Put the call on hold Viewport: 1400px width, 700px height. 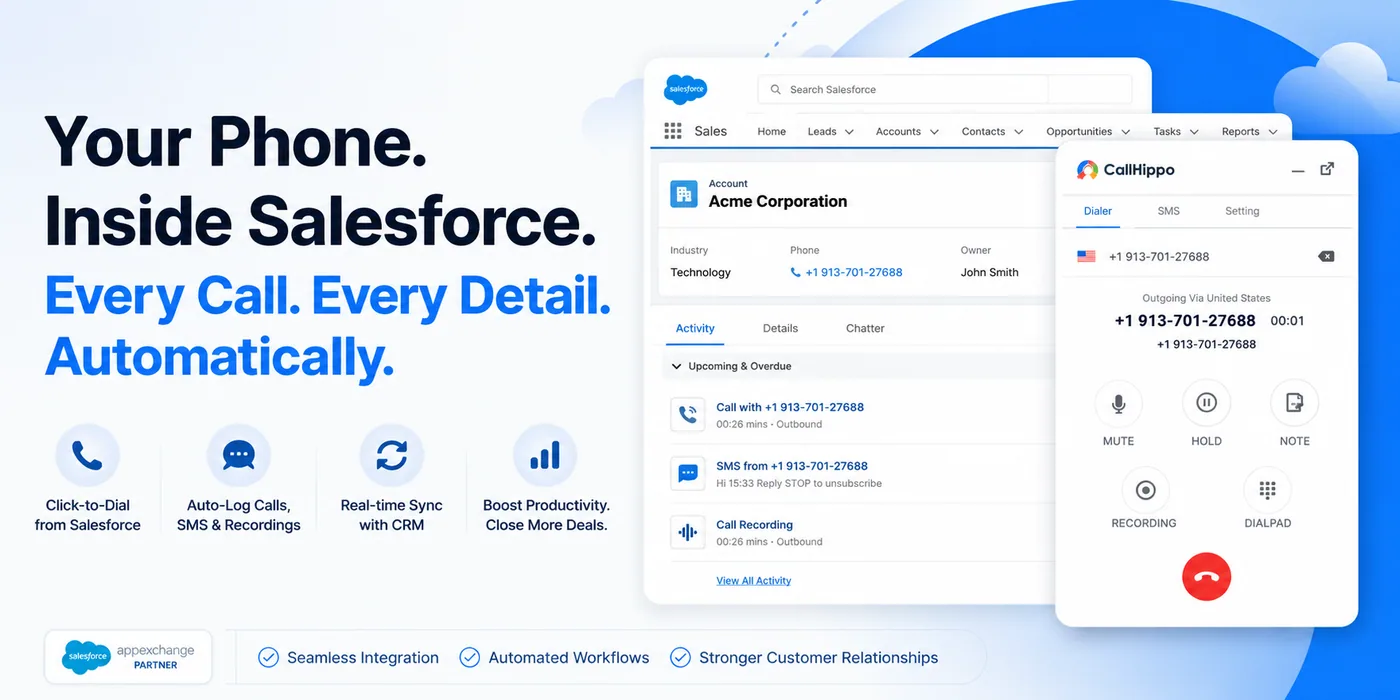click(x=1206, y=403)
